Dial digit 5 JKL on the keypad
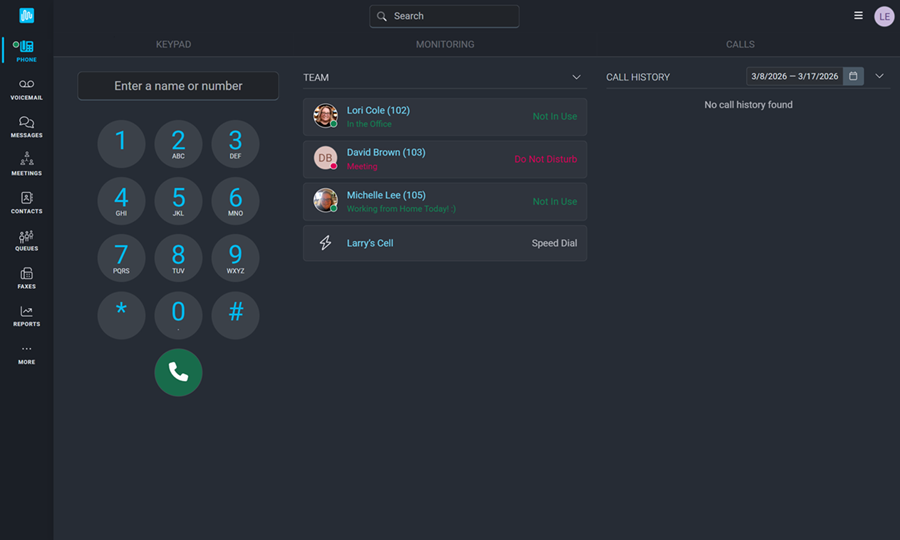 click(178, 201)
